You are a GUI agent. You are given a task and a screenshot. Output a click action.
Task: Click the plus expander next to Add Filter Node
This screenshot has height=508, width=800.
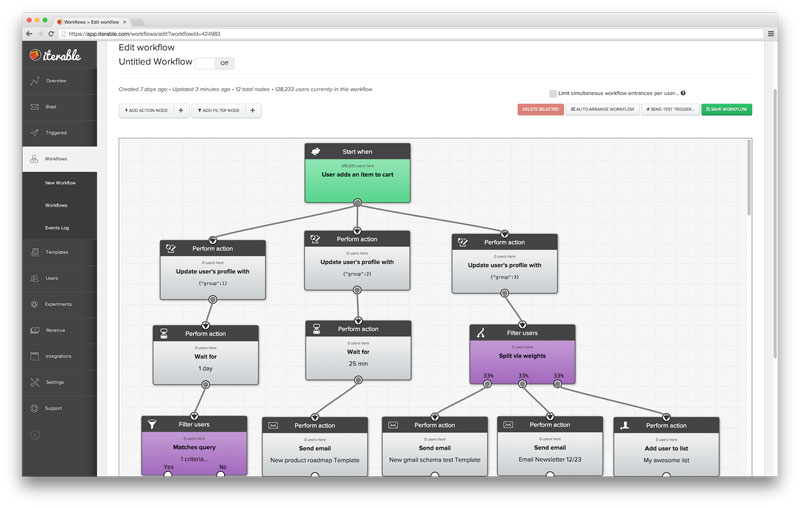[x=253, y=110]
